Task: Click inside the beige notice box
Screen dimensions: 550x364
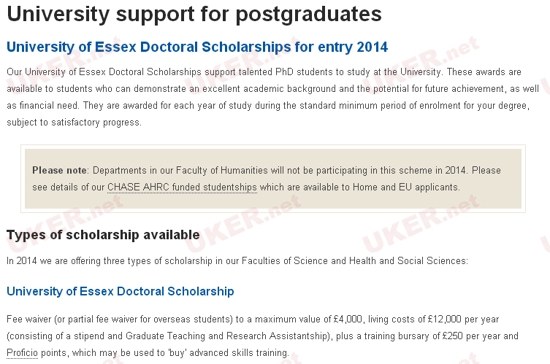Action: tap(273, 178)
